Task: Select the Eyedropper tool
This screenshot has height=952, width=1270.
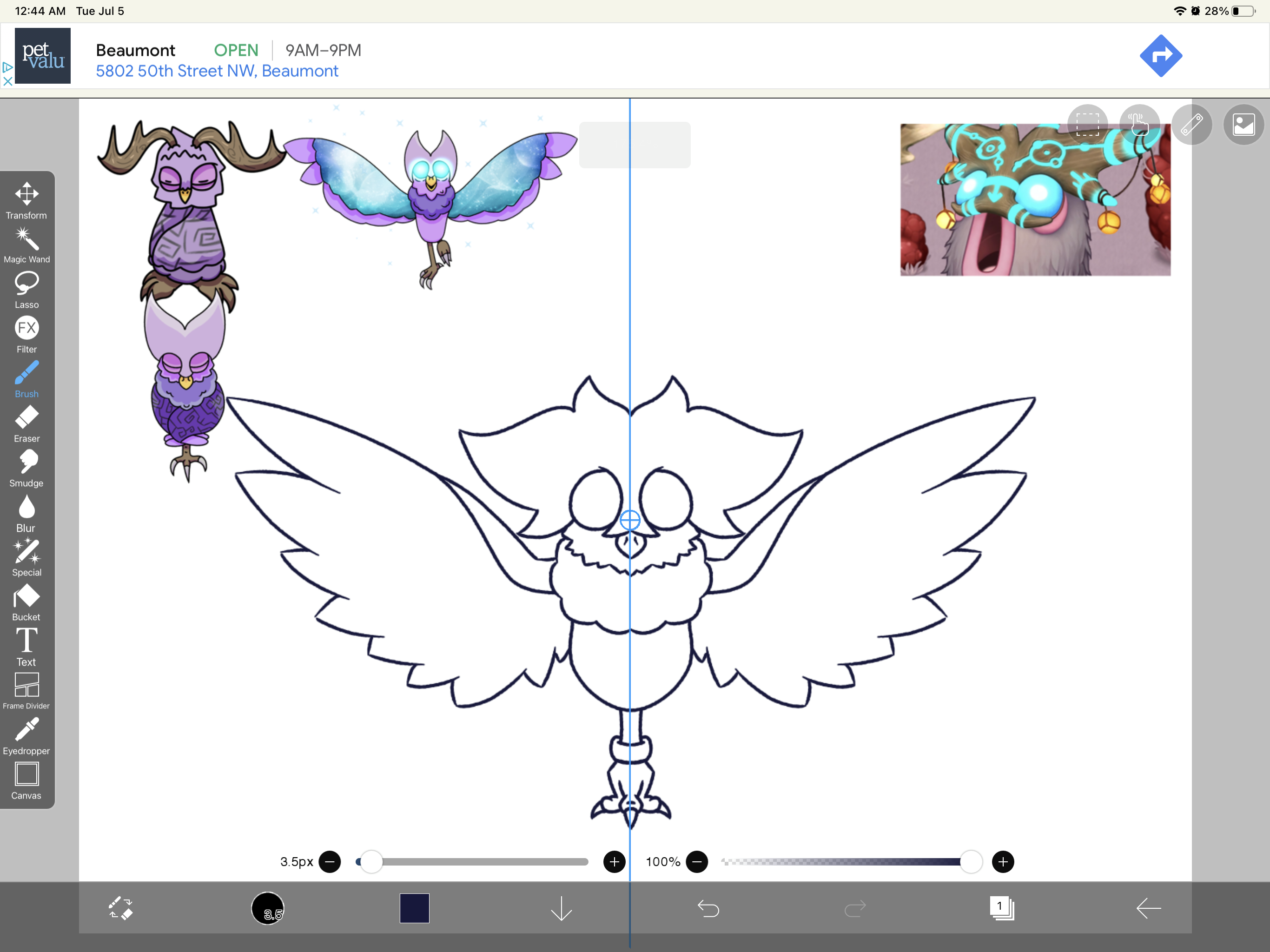Action: point(26,736)
